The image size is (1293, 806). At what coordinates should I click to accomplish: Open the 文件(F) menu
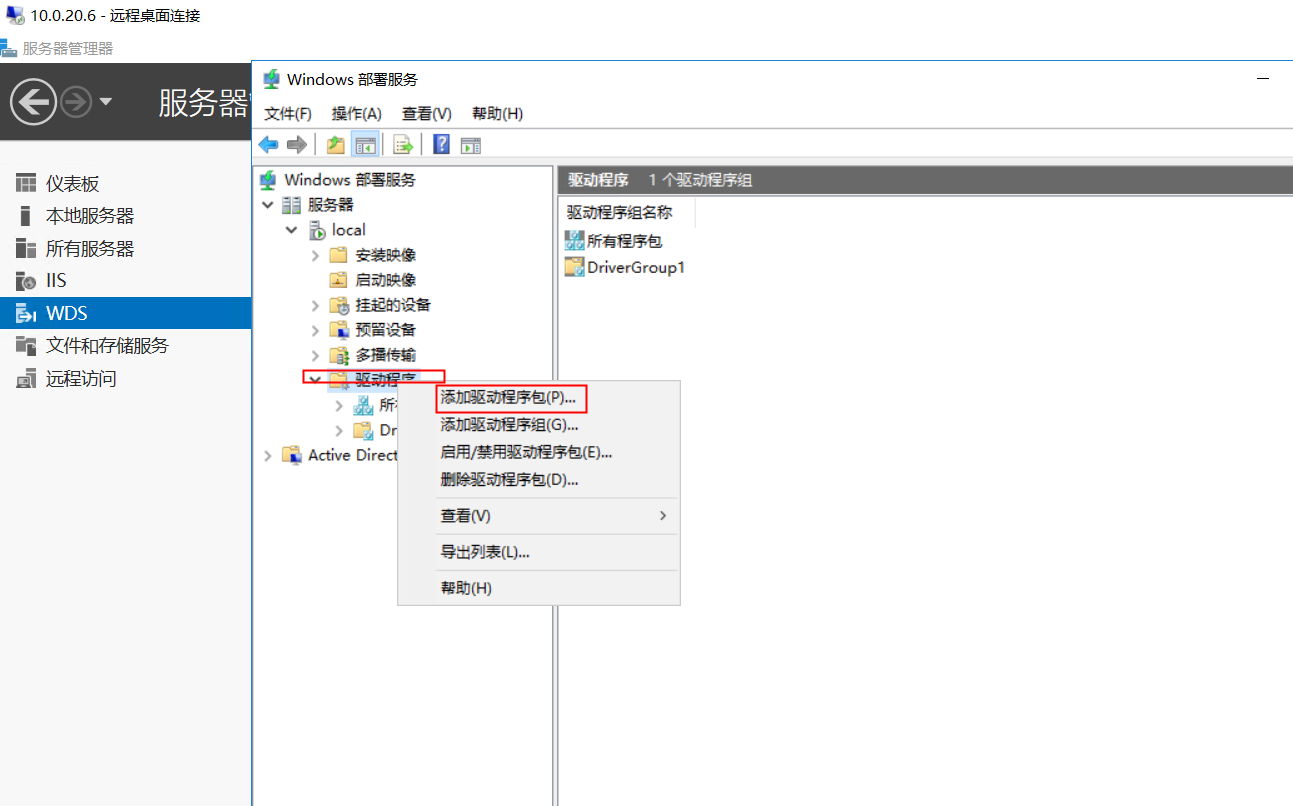(x=288, y=114)
